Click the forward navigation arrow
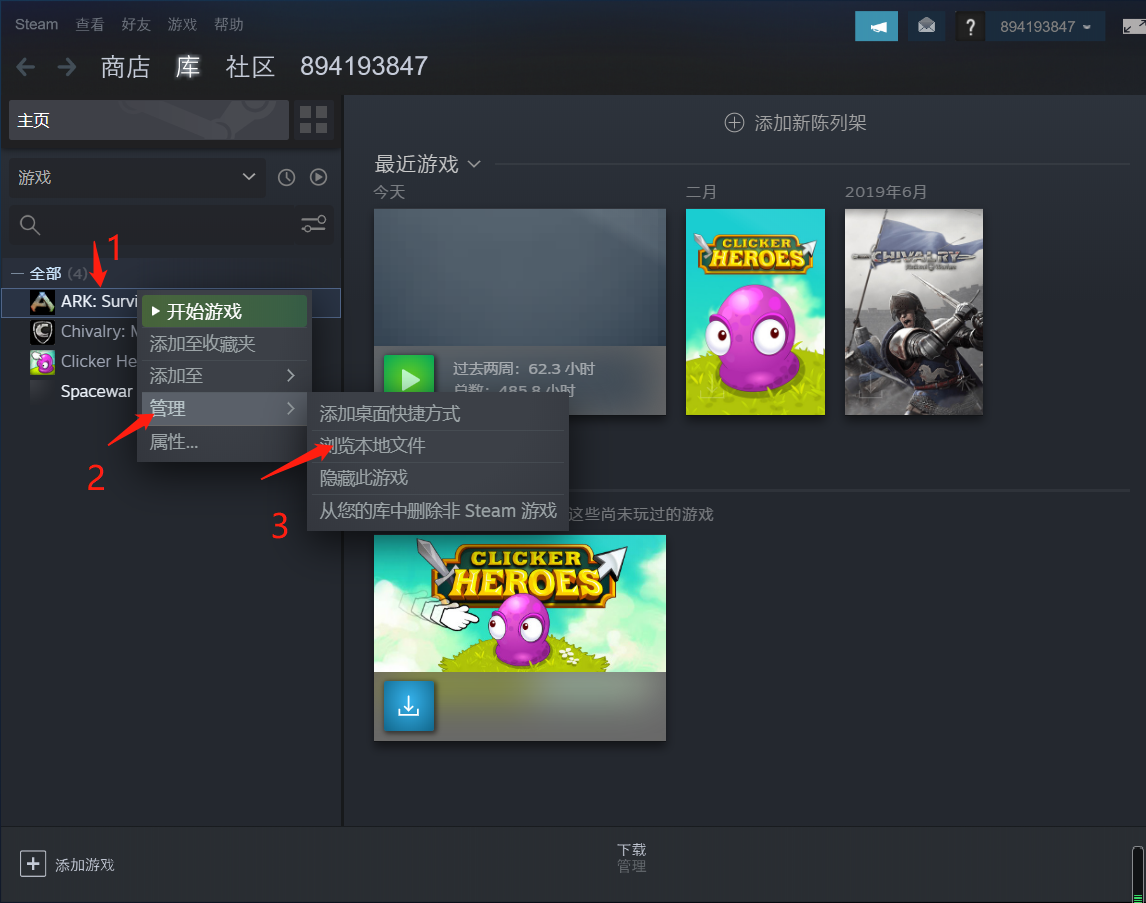 [67, 67]
